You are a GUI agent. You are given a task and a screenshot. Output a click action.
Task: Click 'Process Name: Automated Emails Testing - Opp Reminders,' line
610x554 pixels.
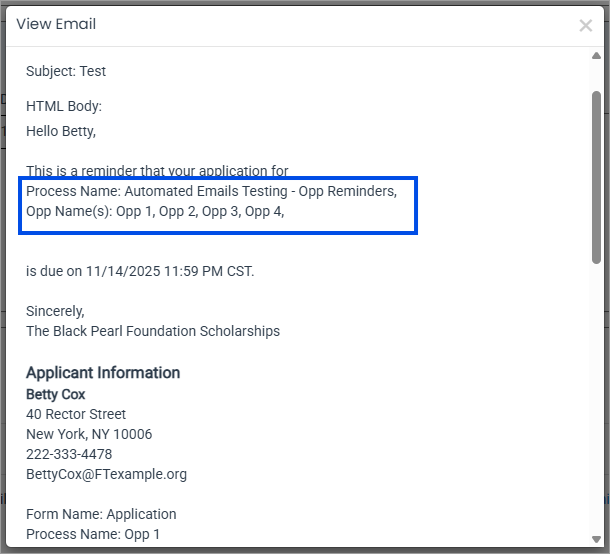211,191
